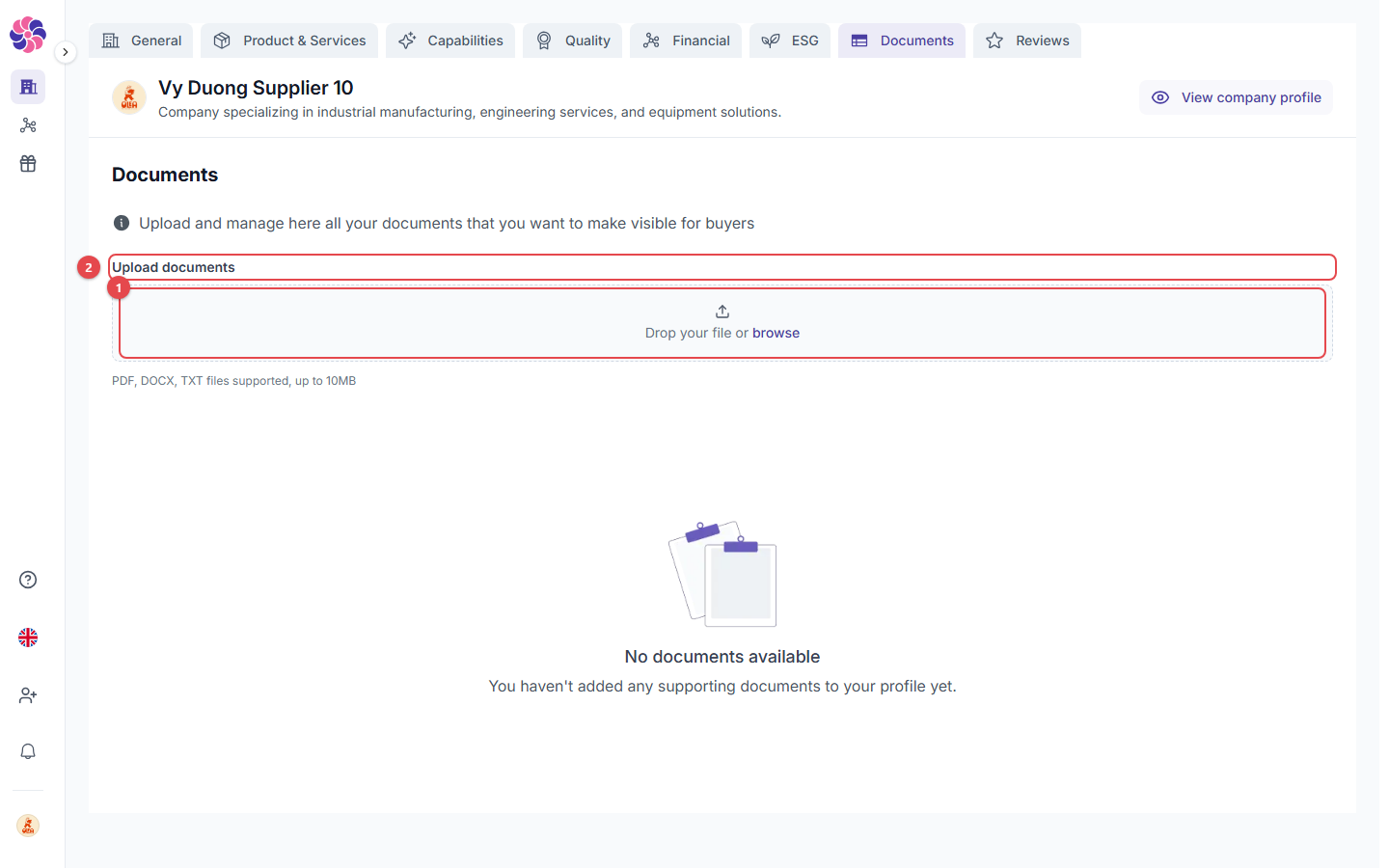Select the Financial tab

pyautogui.click(x=686, y=41)
